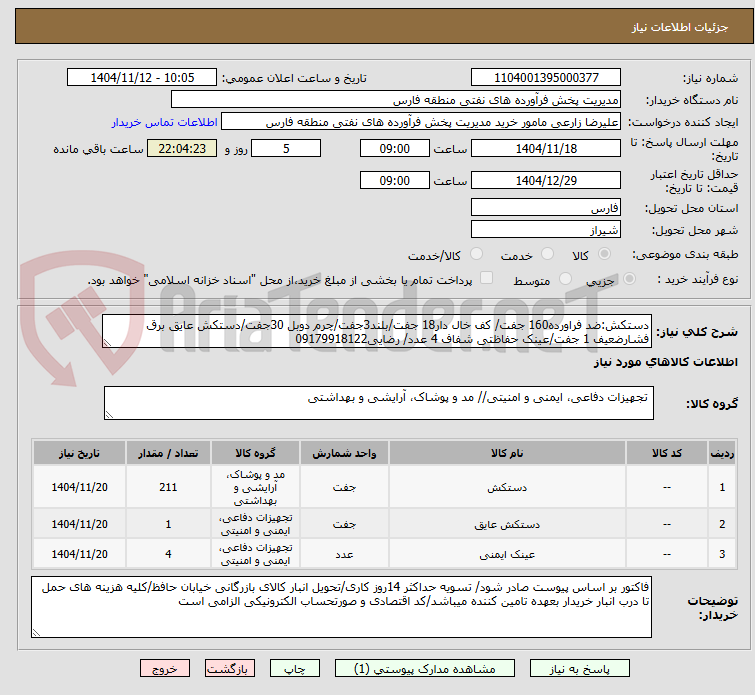Viewport: 755px width, 695px height.
Task: Click the عینک ایمنی item name cell
Action: pyautogui.click(x=507, y=554)
